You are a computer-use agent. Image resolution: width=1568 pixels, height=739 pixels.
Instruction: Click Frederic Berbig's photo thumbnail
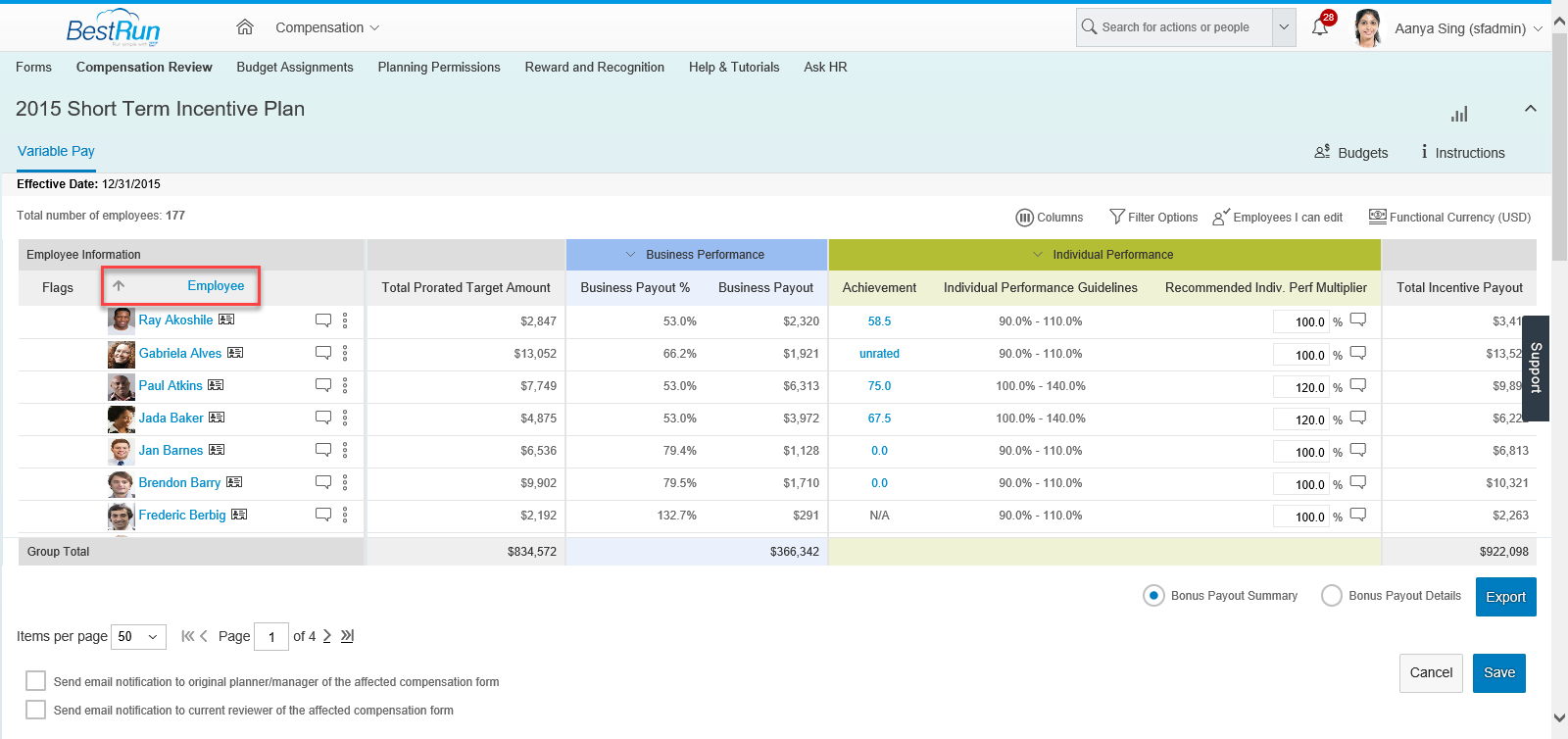point(121,516)
